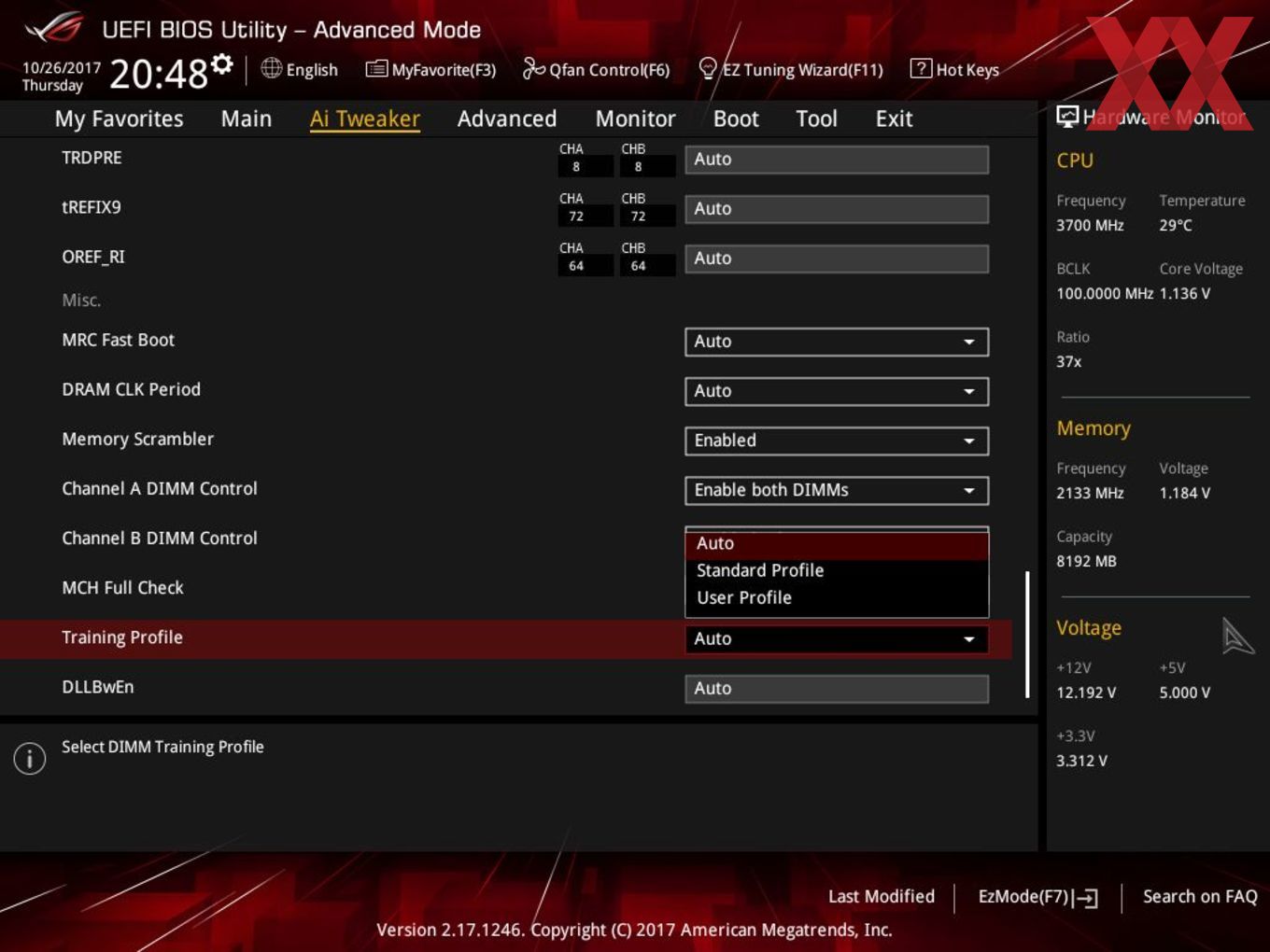Click the 1.136 V core voltage value
This screenshot has height=952, width=1270.
[x=1185, y=294]
